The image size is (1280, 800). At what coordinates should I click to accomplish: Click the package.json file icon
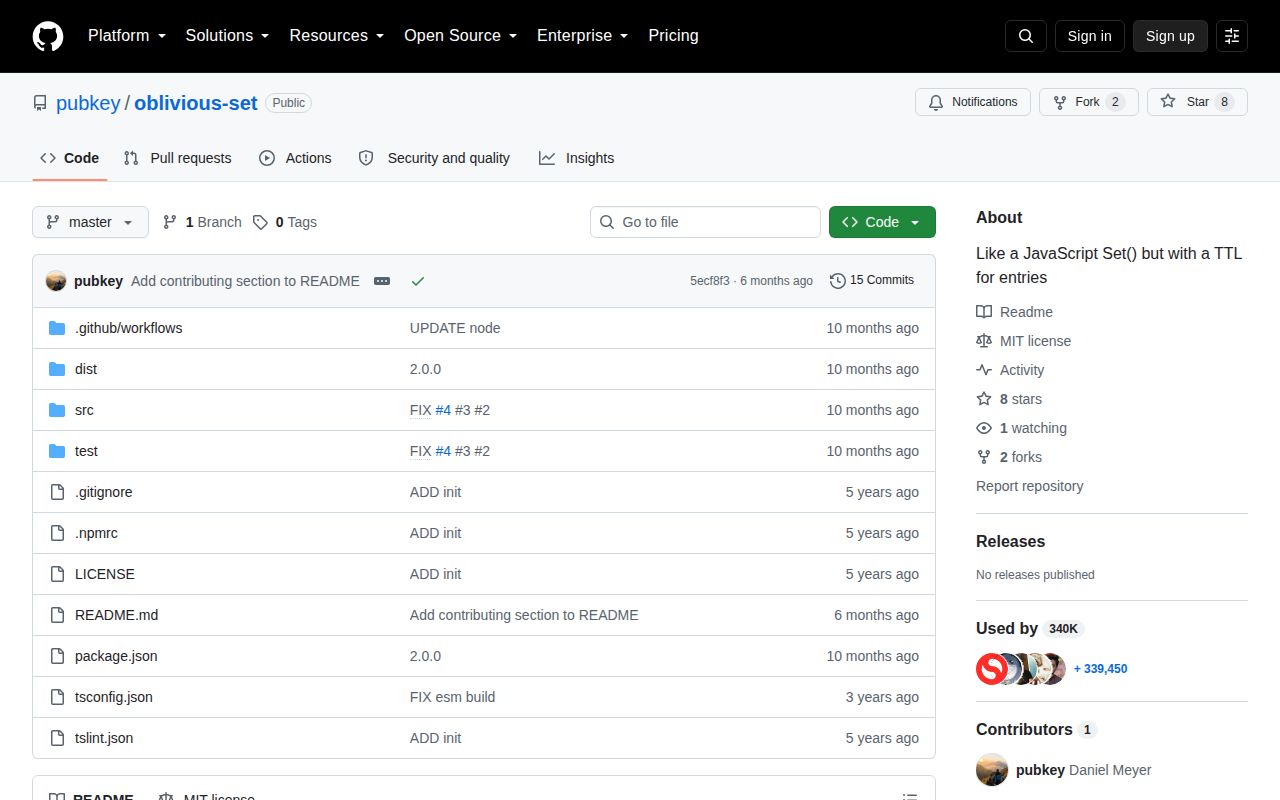click(57, 656)
